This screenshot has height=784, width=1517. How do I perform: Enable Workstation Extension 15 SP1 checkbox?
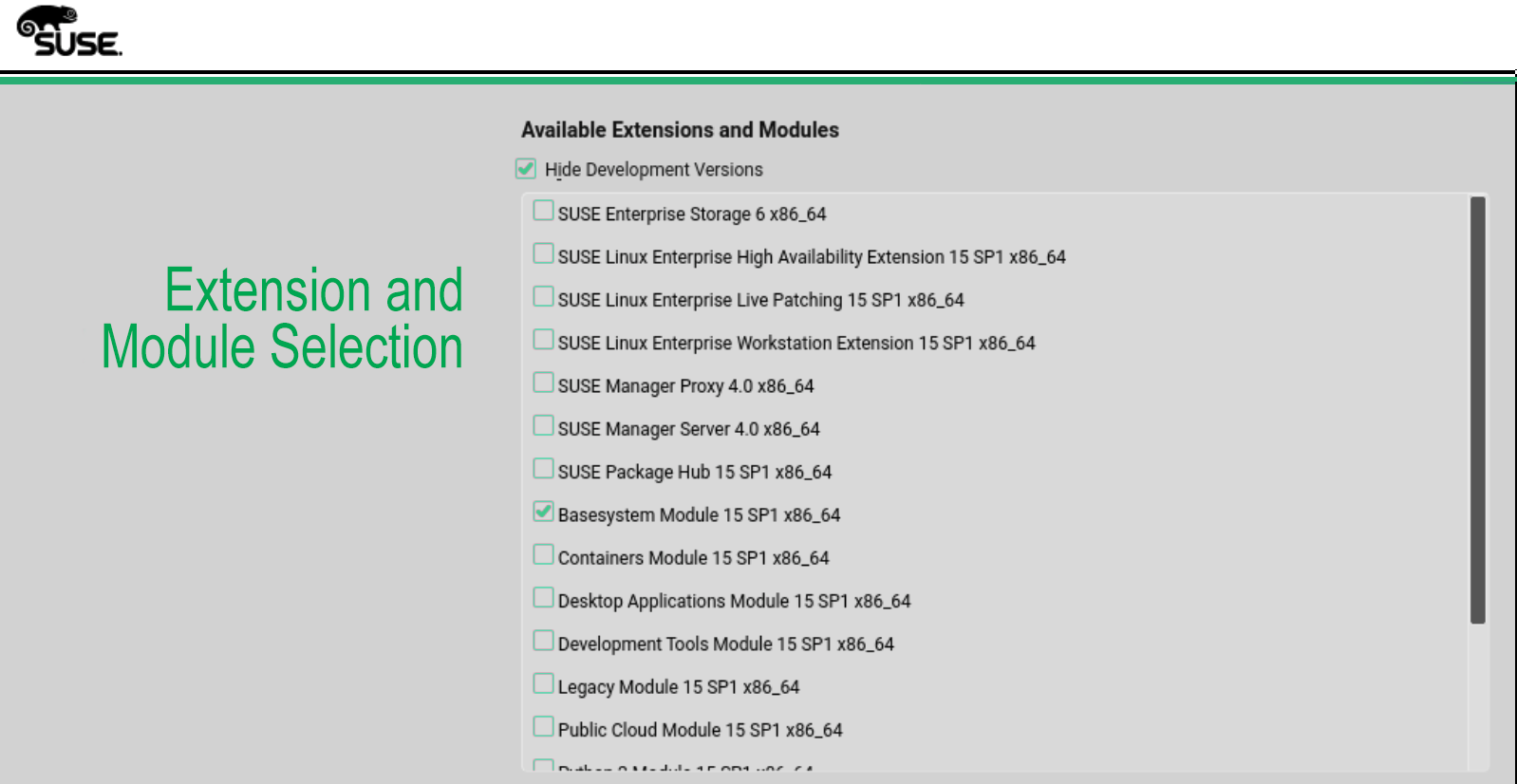(x=543, y=340)
